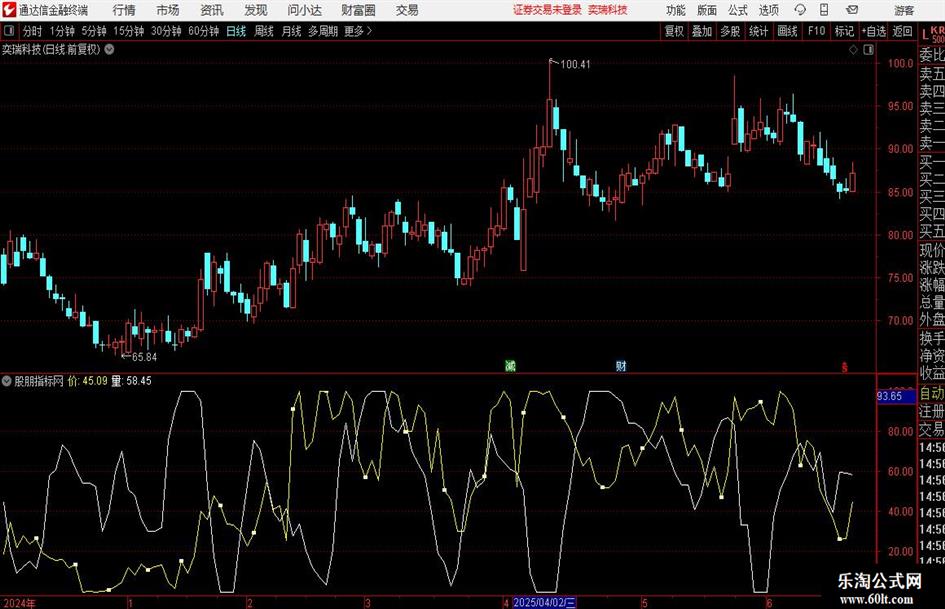Click the red S marker near chart bottom
Screen dimensions: 945x609
(x=844, y=367)
